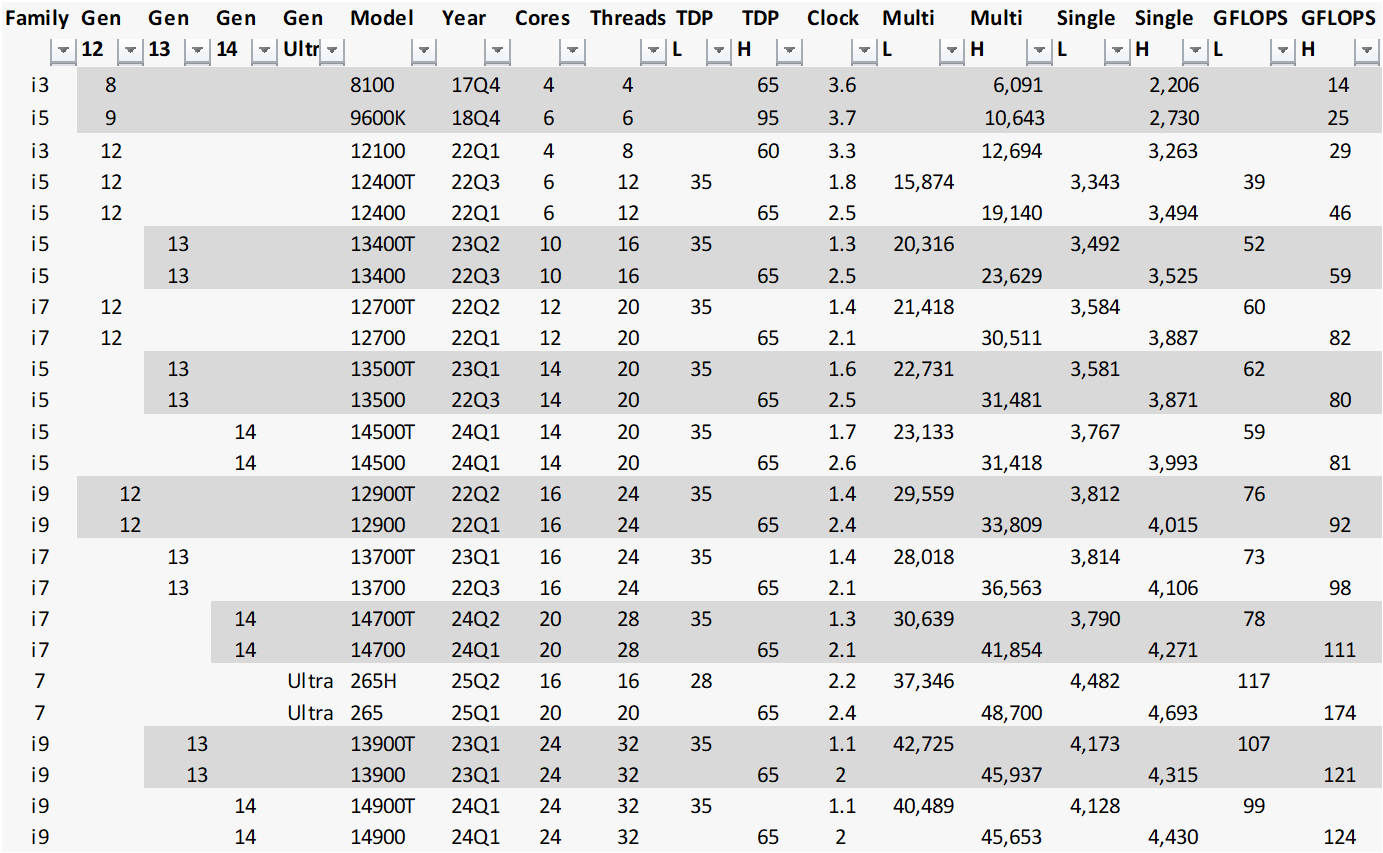Viewport: 1383px width, 853px height.
Task: Select the Multi L value '37,346'
Action: point(924,682)
